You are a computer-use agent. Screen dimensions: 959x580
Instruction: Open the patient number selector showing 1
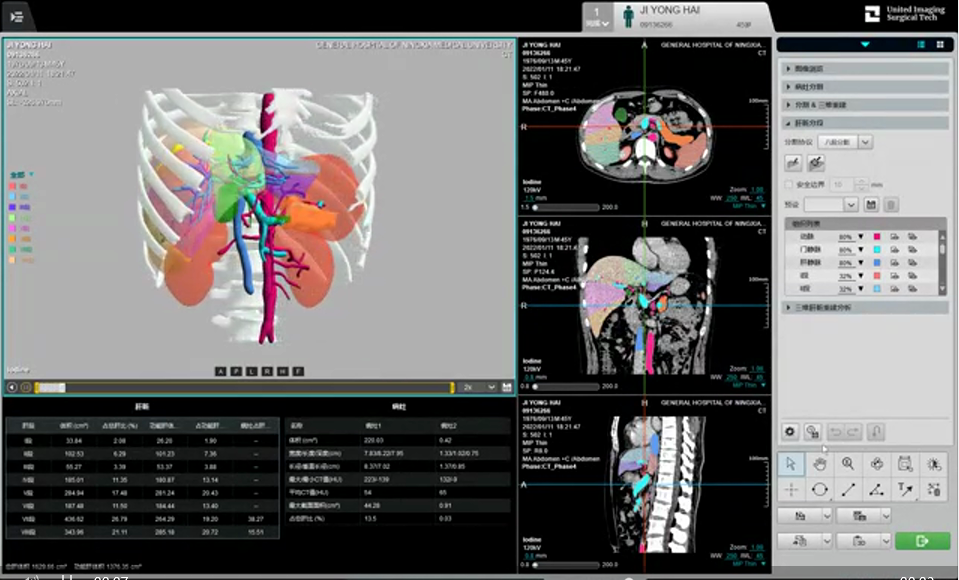pyautogui.click(x=598, y=17)
